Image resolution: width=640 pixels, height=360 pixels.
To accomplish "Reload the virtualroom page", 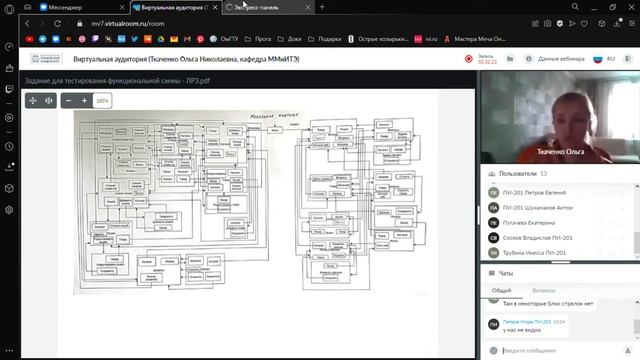I will 58,24.
